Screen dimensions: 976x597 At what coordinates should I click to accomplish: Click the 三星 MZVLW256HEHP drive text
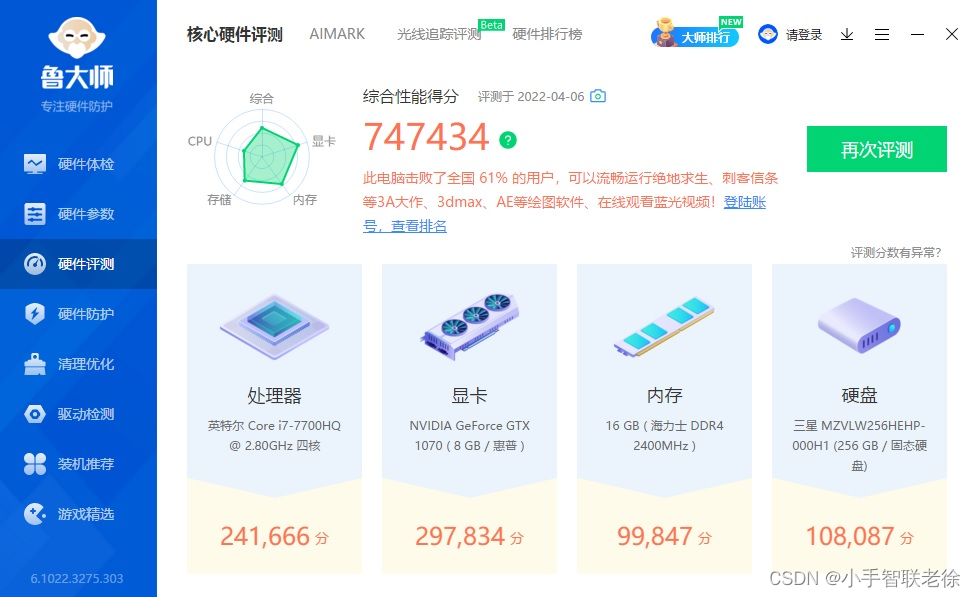pyautogui.click(x=859, y=445)
